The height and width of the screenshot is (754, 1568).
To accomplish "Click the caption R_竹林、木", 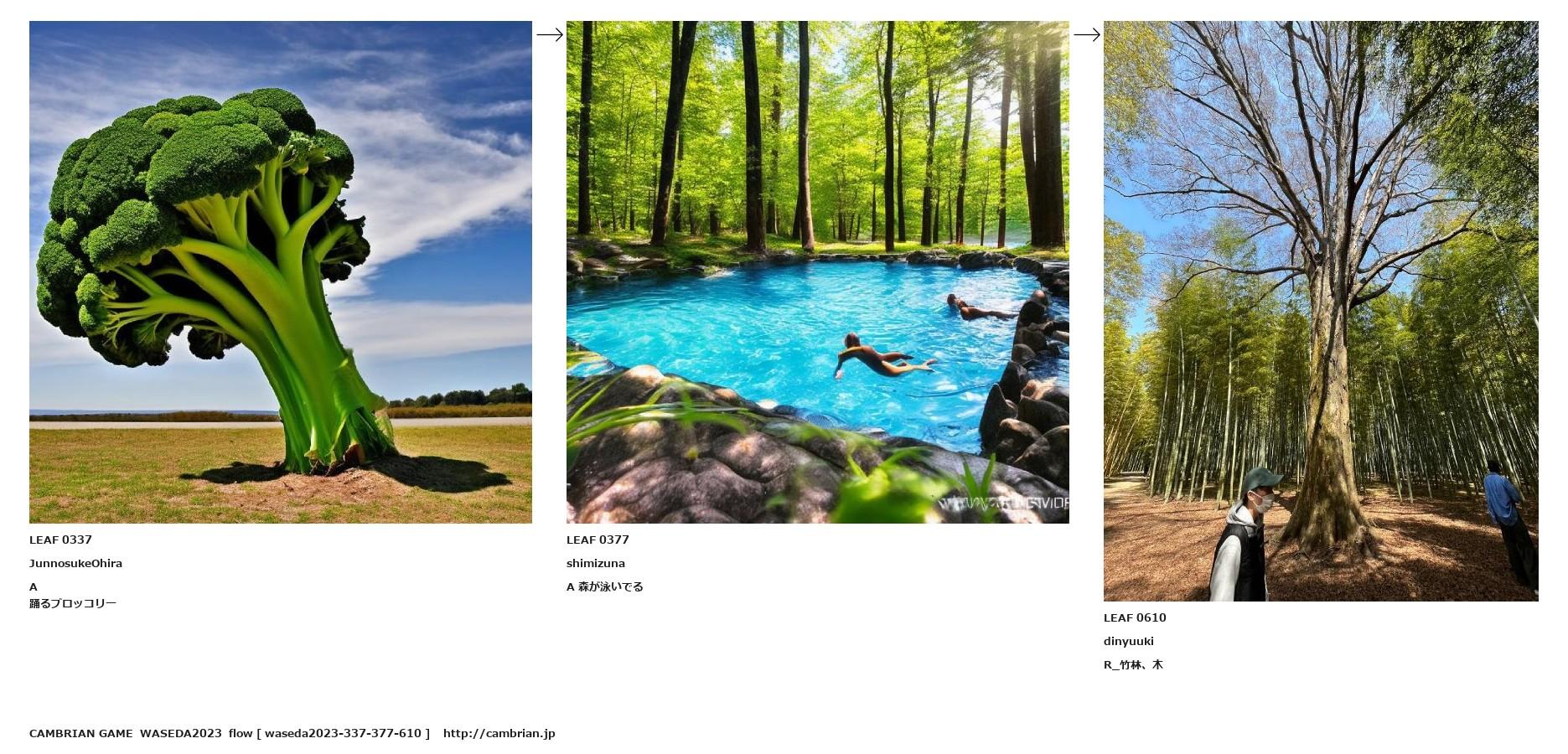I will [x=1133, y=664].
